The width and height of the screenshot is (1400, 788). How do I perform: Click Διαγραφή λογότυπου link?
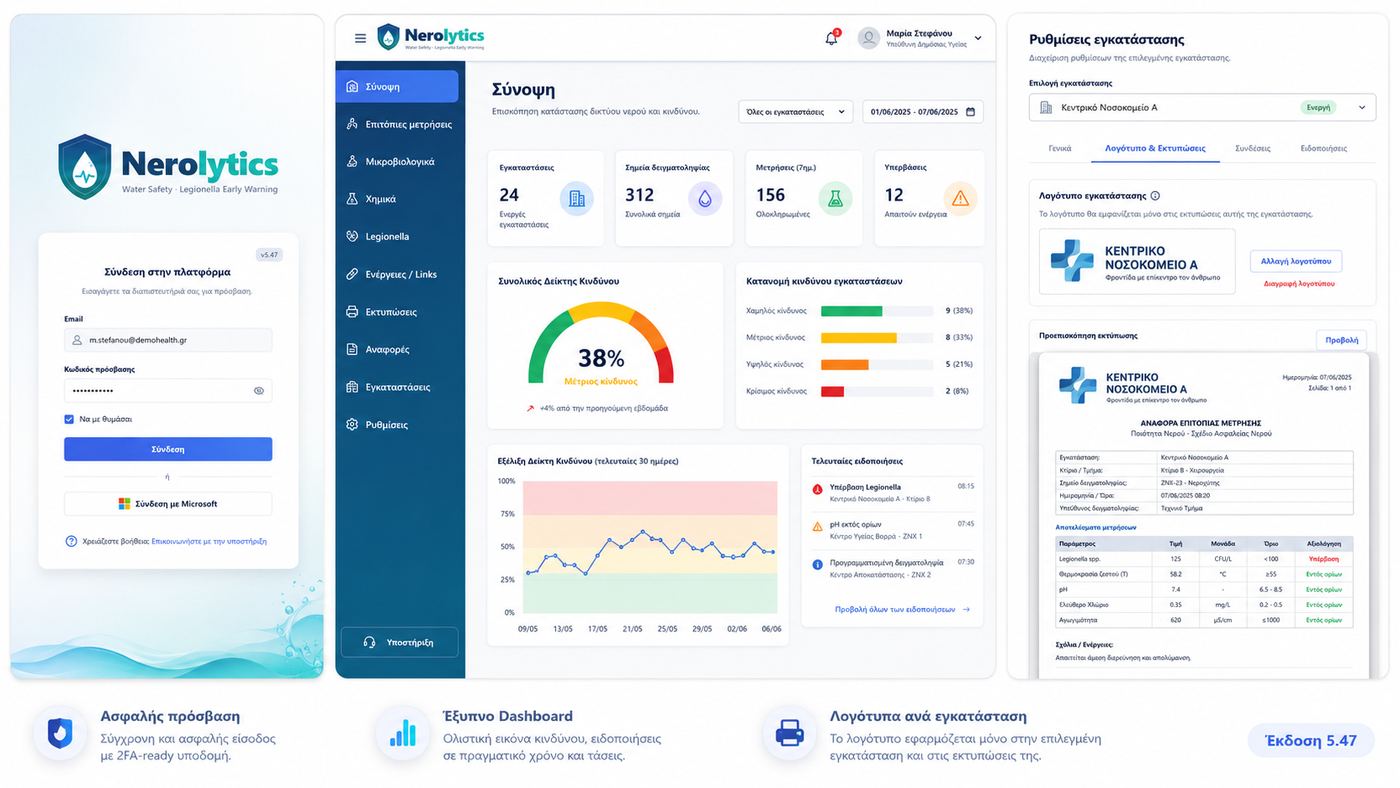coord(1299,283)
